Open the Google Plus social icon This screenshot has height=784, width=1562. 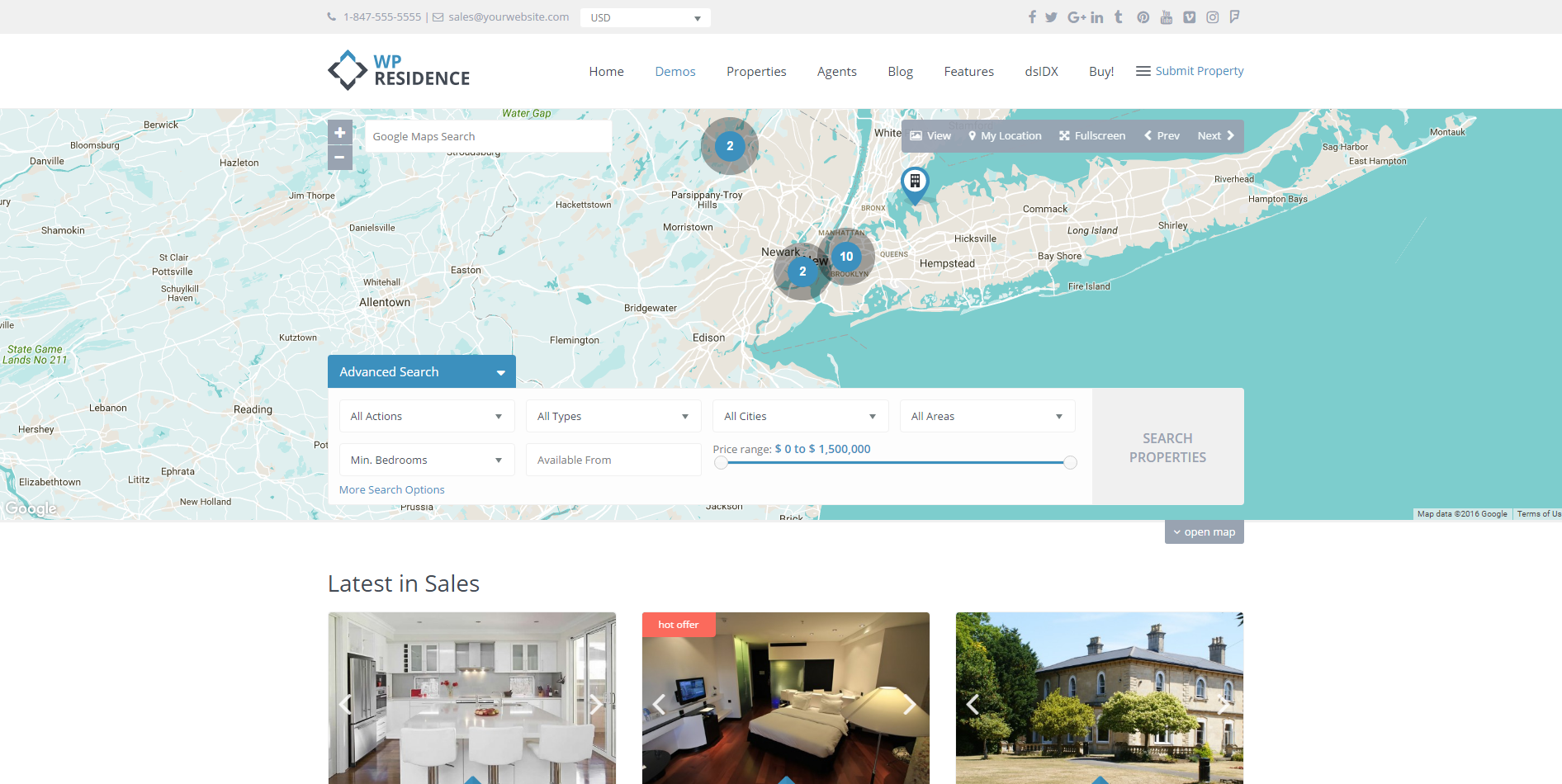pyautogui.click(x=1077, y=17)
